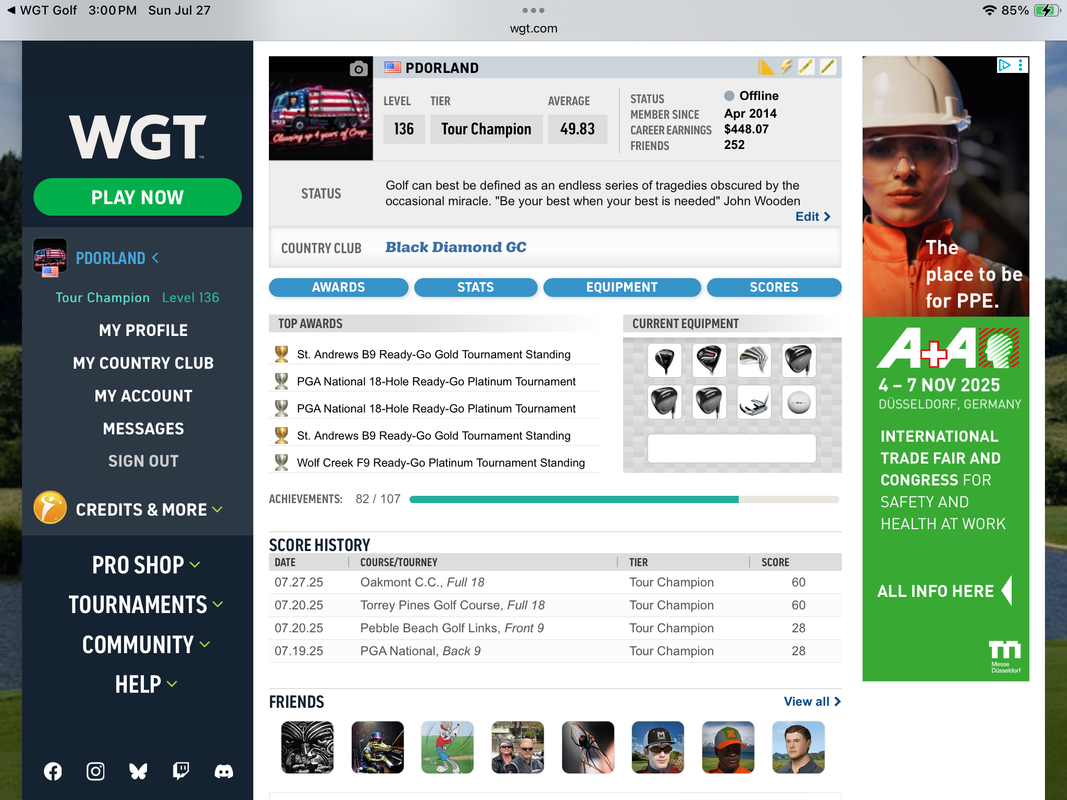Screen dimensions: 1067x800
Task: Select the iron set in Current Equipment
Action: [753, 360]
